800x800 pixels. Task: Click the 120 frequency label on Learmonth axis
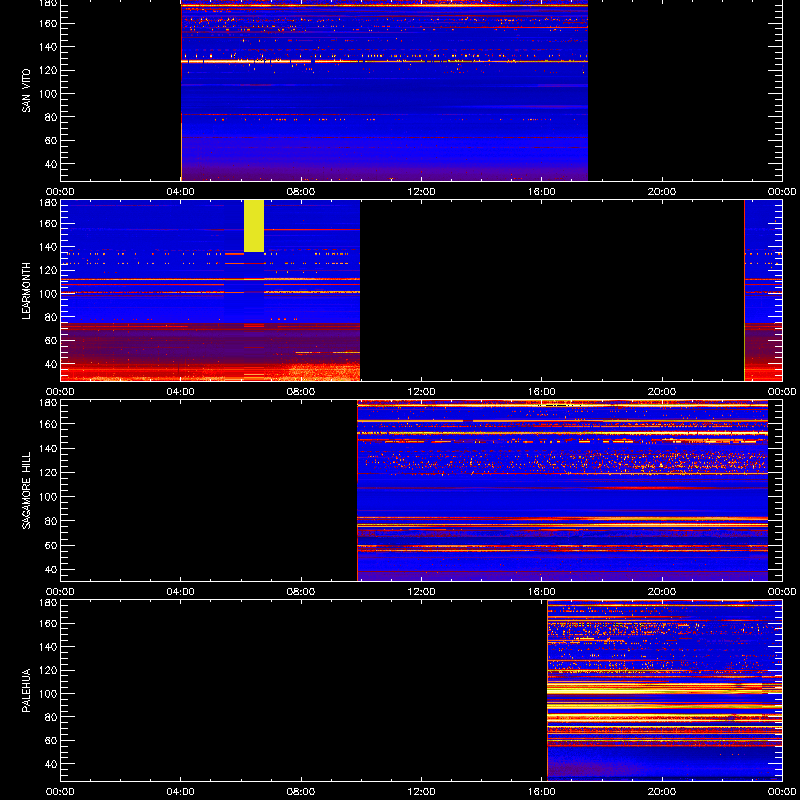pyautogui.click(x=48, y=270)
